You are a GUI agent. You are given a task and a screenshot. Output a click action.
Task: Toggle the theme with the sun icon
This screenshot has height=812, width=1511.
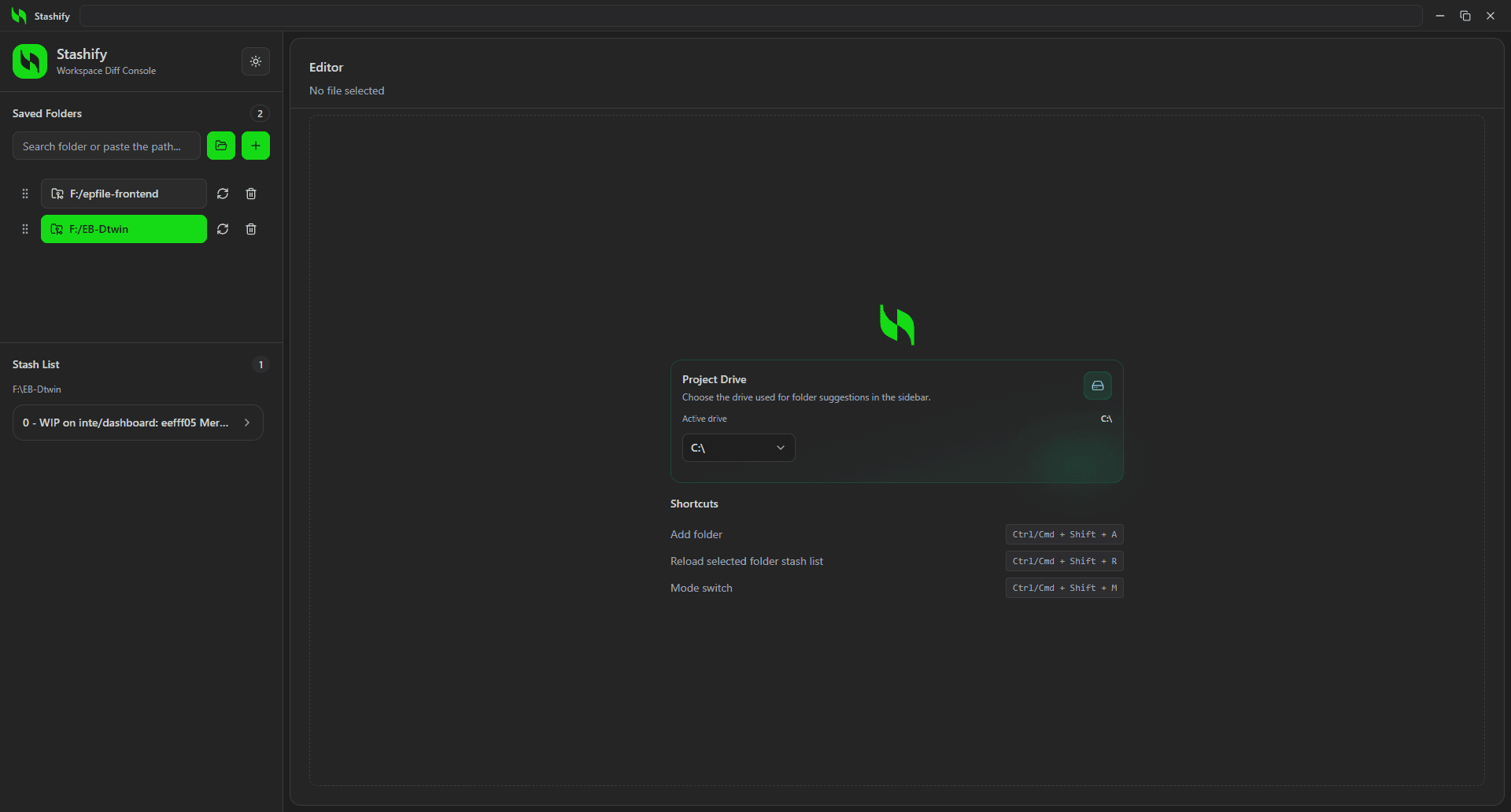click(255, 61)
